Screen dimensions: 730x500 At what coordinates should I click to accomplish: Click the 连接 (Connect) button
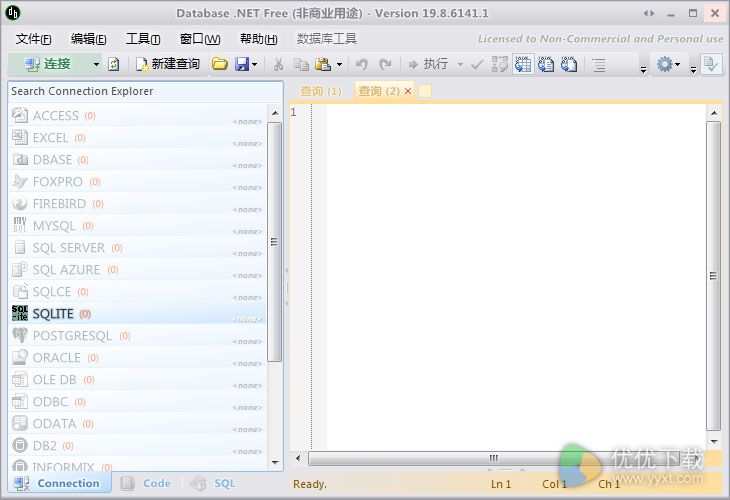48,64
